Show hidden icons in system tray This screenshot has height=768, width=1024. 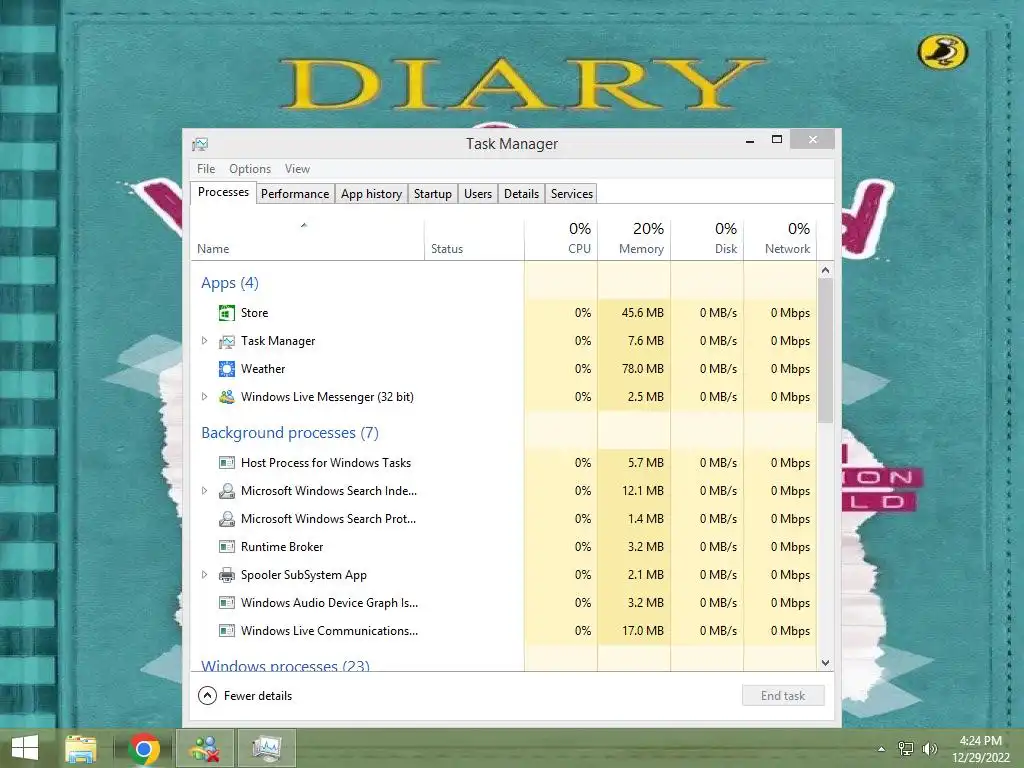coord(882,749)
